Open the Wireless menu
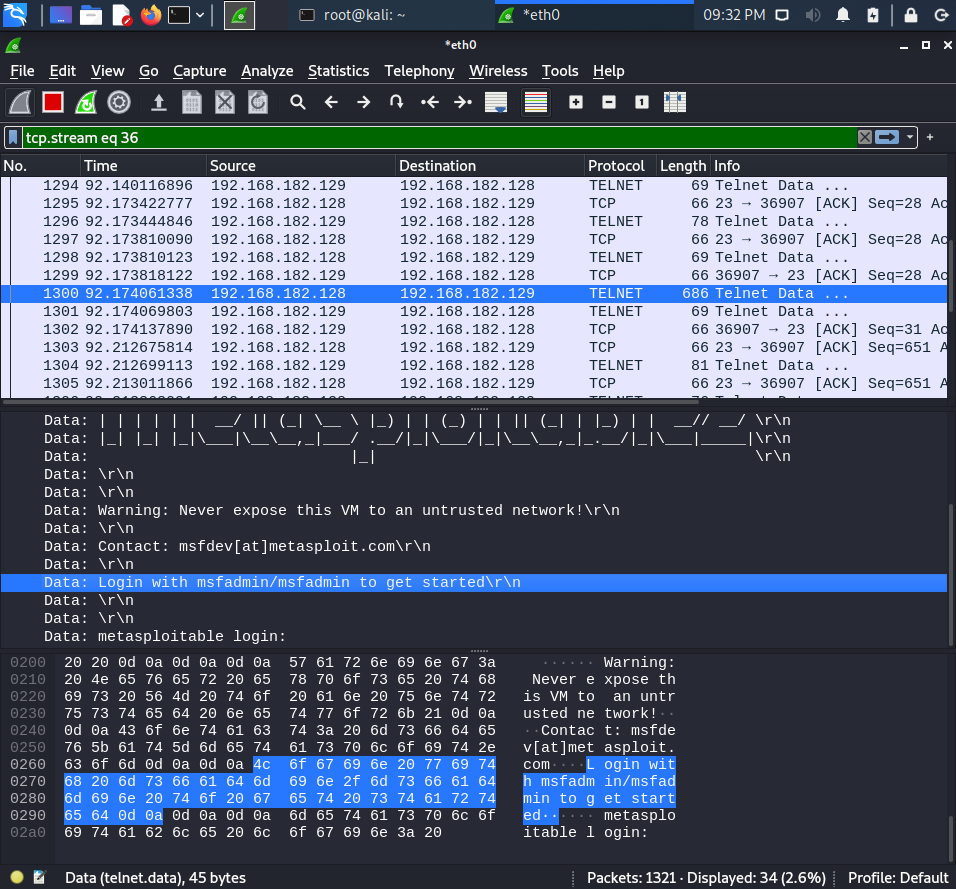 [498, 71]
